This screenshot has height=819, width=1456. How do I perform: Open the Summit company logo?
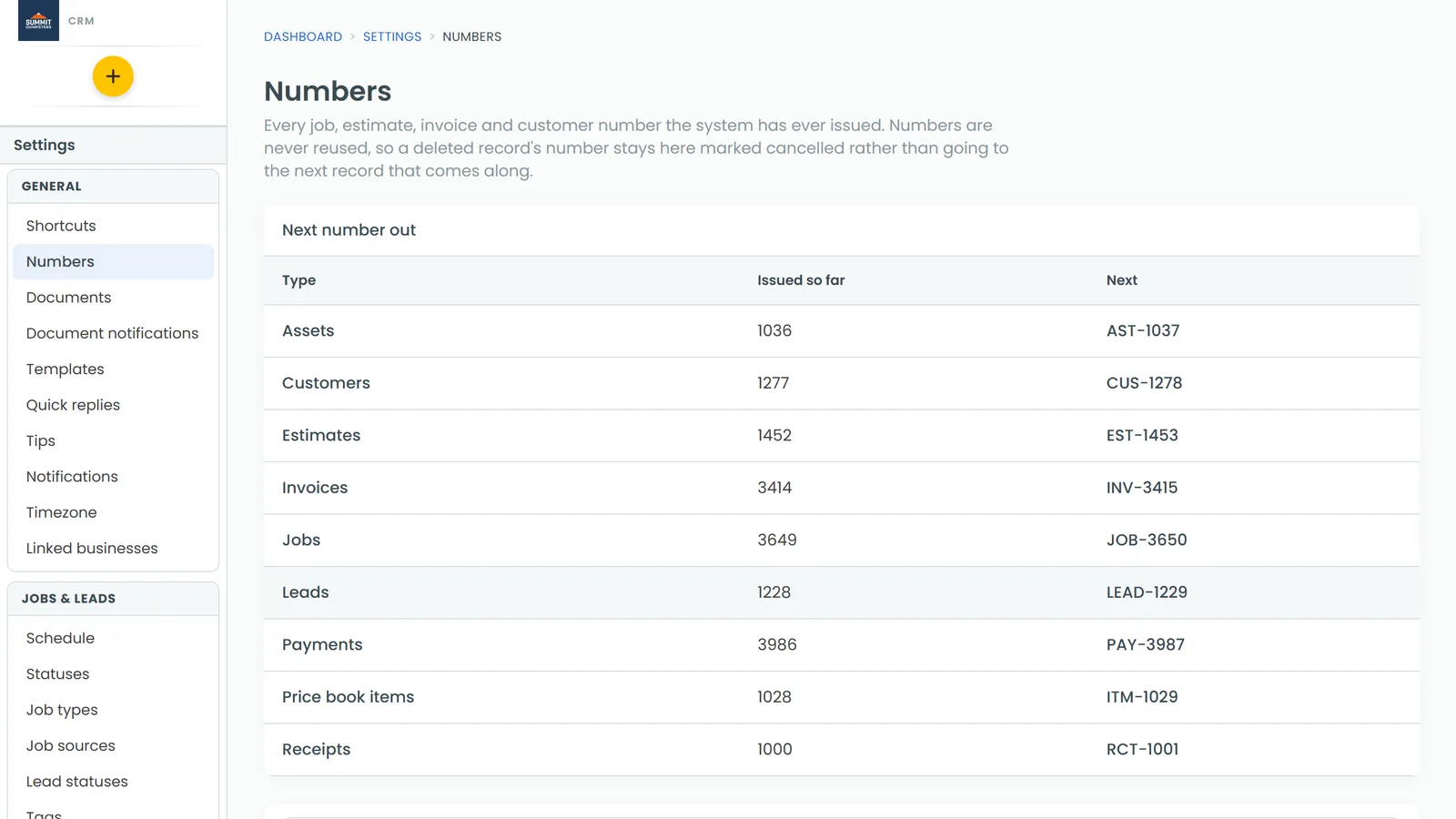pyautogui.click(x=38, y=20)
